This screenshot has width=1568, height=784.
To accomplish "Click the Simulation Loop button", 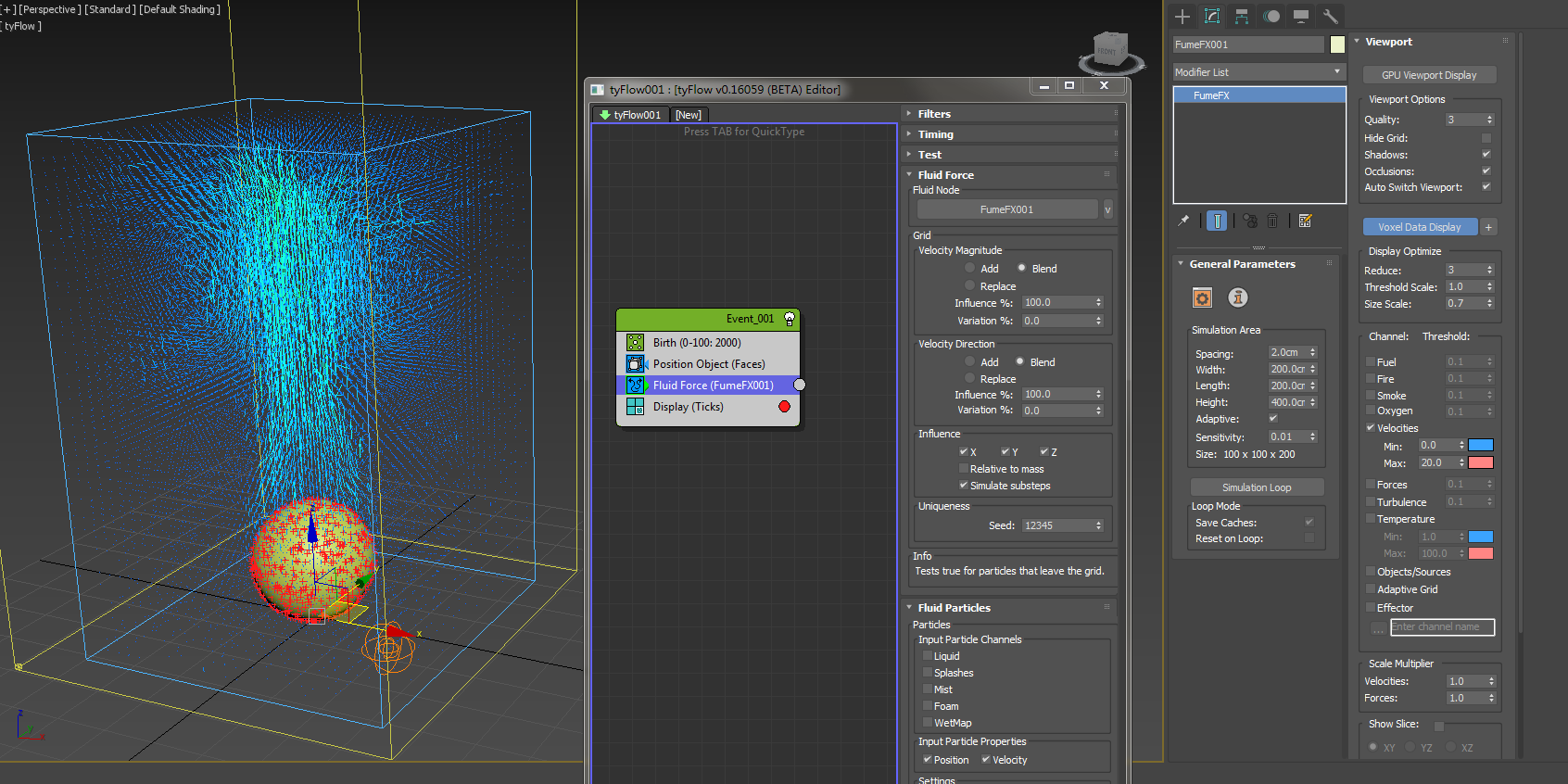I will pos(1256,487).
